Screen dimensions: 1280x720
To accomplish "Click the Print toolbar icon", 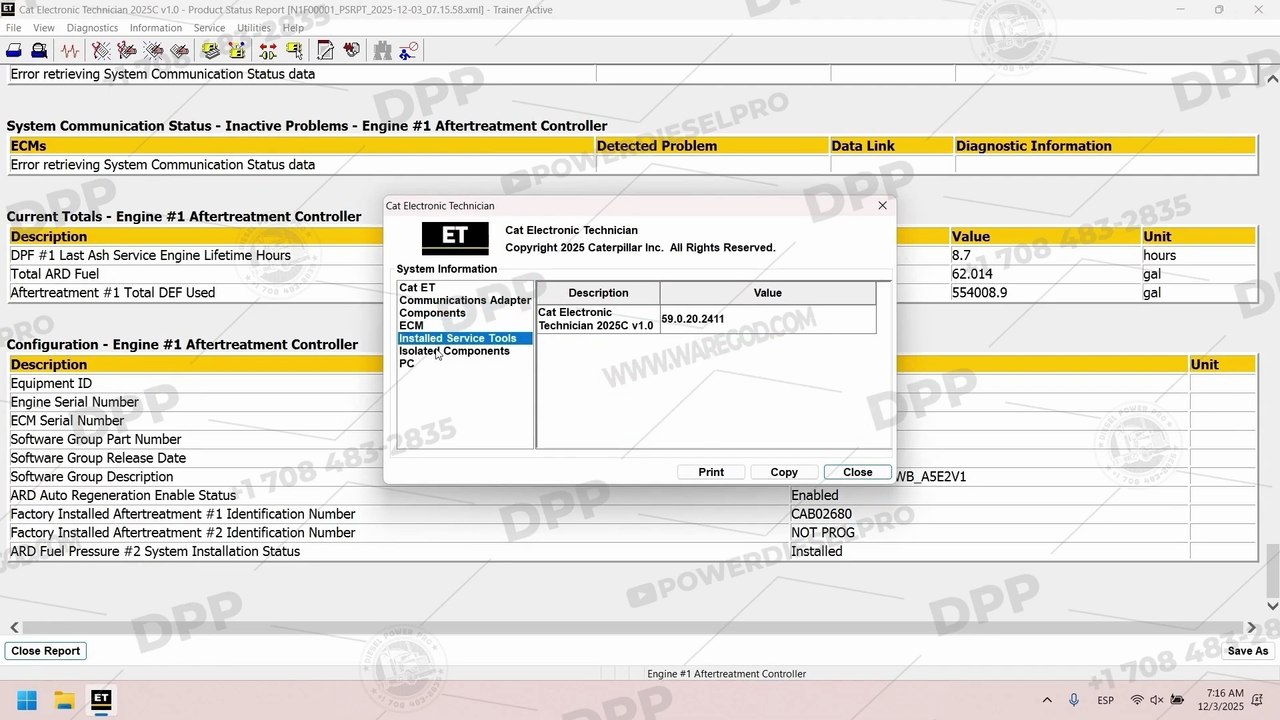I will coord(14,50).
